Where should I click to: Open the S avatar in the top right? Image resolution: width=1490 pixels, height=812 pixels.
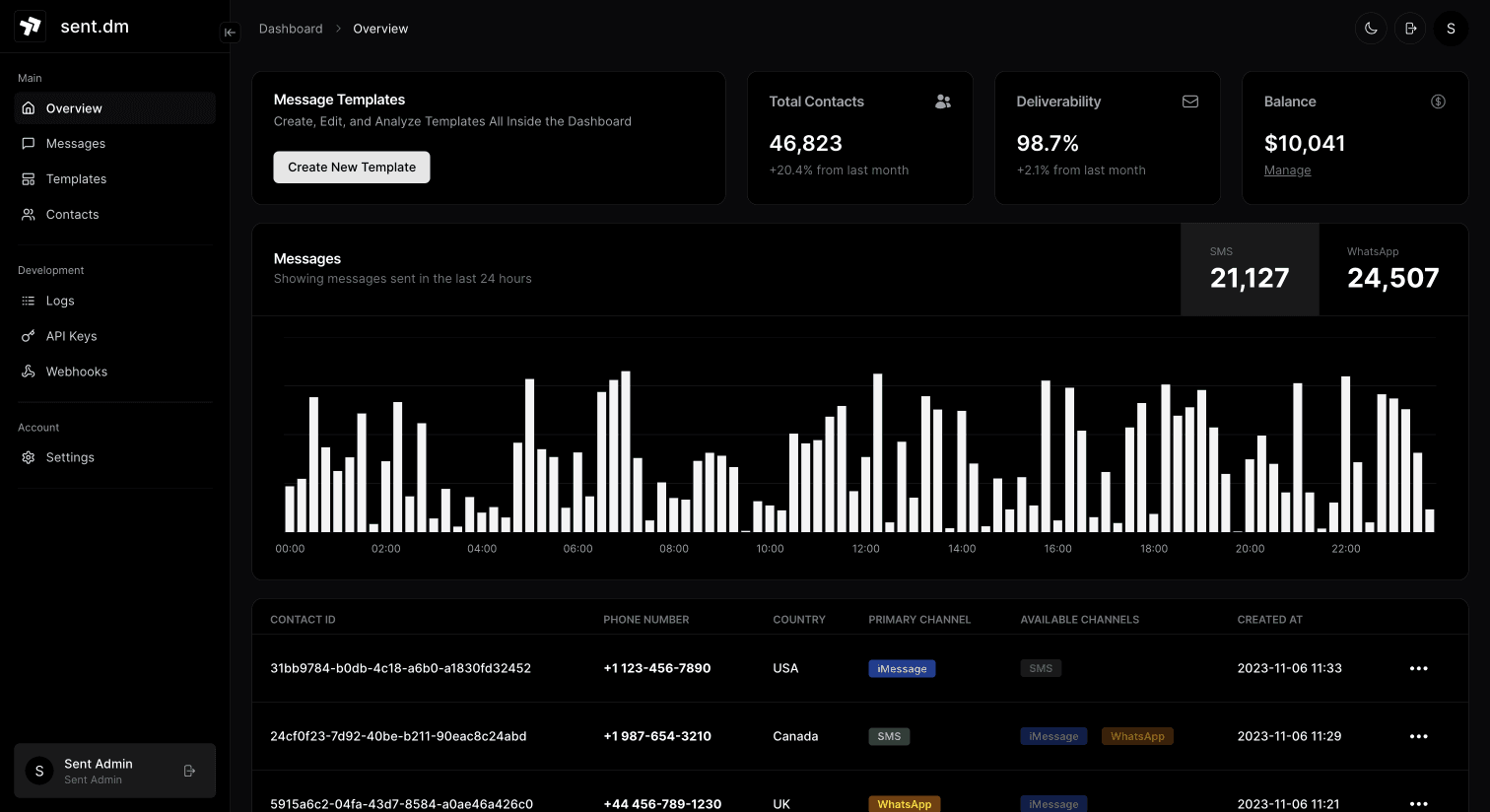click(1451, 28)
